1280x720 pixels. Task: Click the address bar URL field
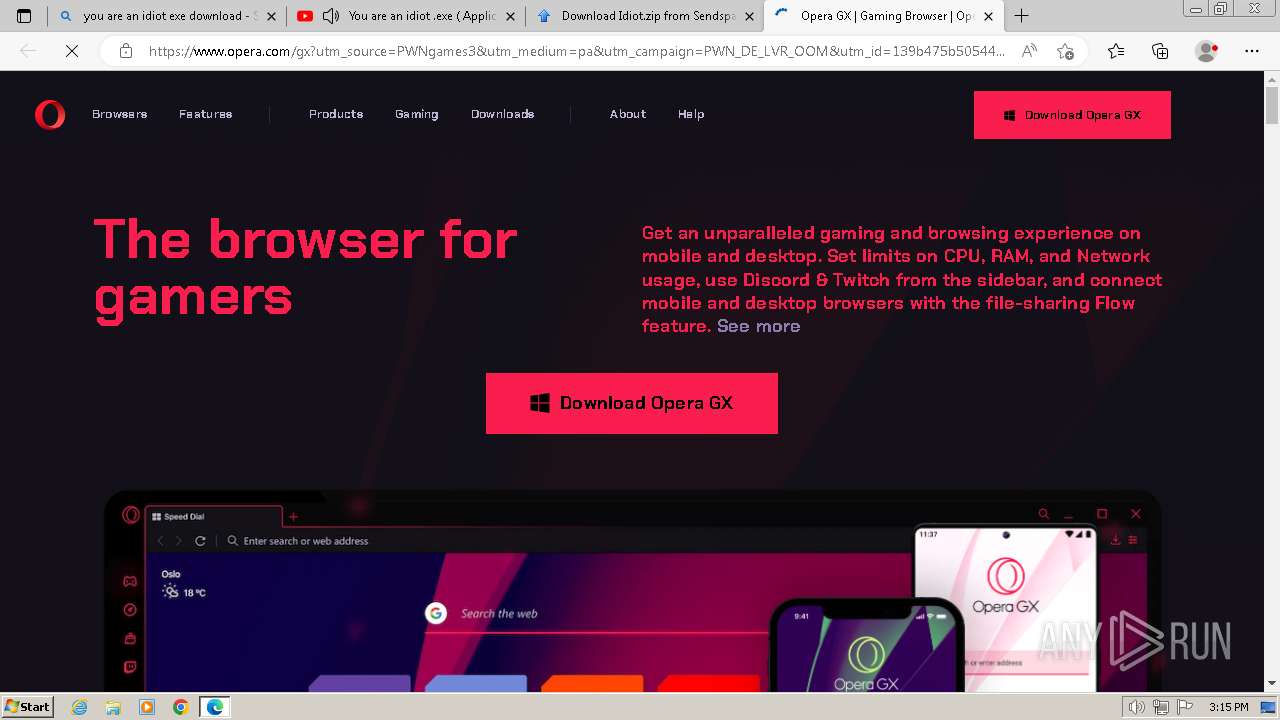point(575,52)
